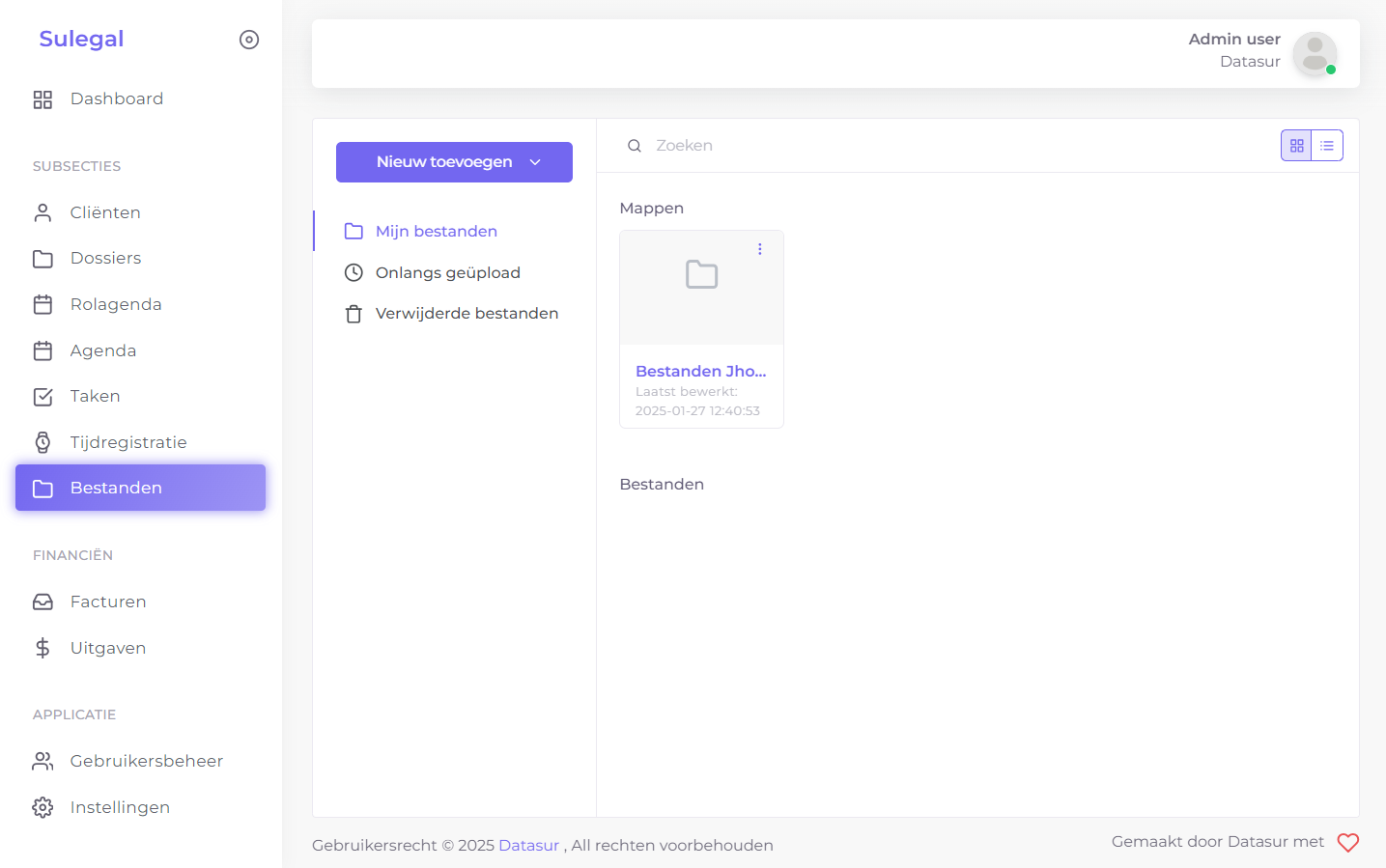
Task: Switch to list view layout
Action: [x=1327, y=146]
